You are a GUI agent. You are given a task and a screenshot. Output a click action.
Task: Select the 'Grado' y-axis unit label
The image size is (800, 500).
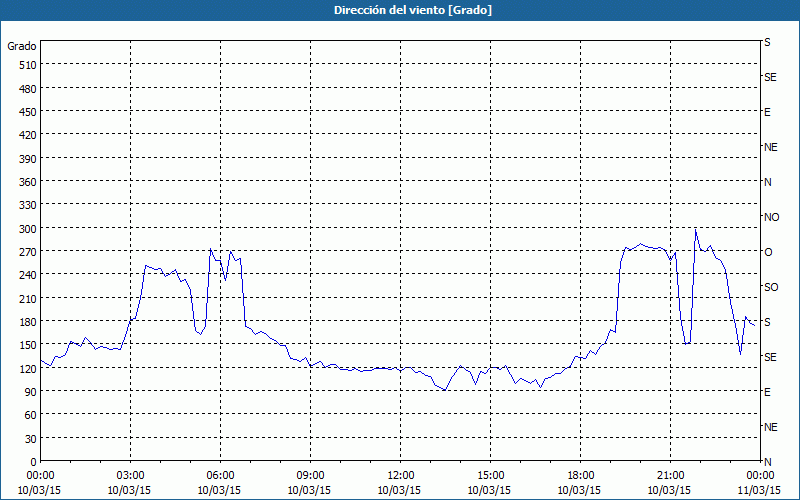22,46
